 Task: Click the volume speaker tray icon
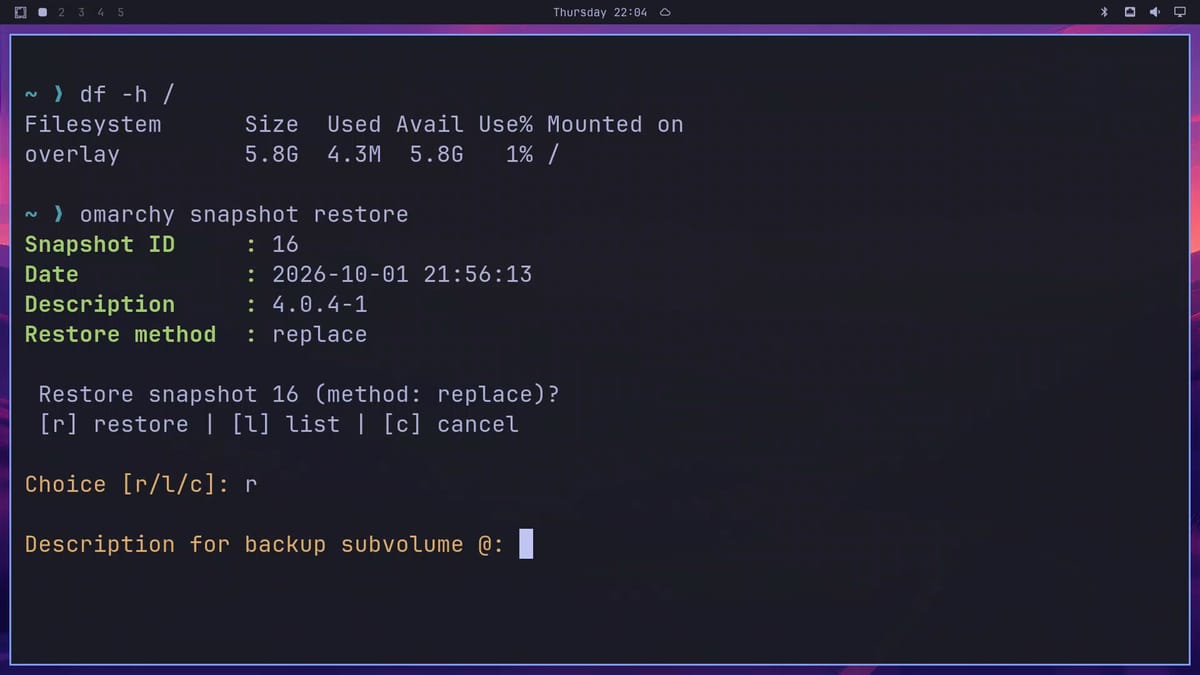click(x=1154, y=12)
